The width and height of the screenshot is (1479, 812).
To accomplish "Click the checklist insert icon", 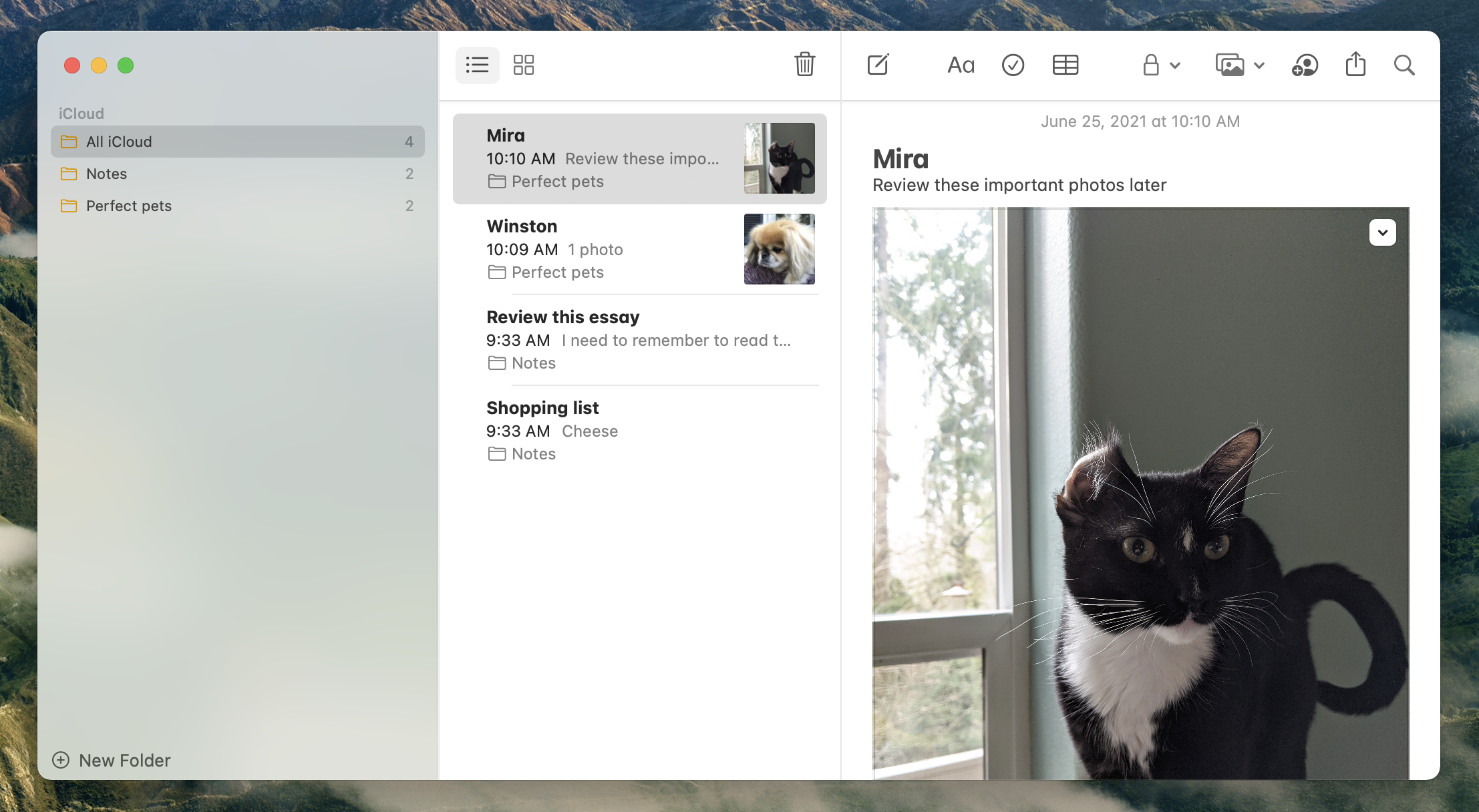I will tap(1012, 64).
